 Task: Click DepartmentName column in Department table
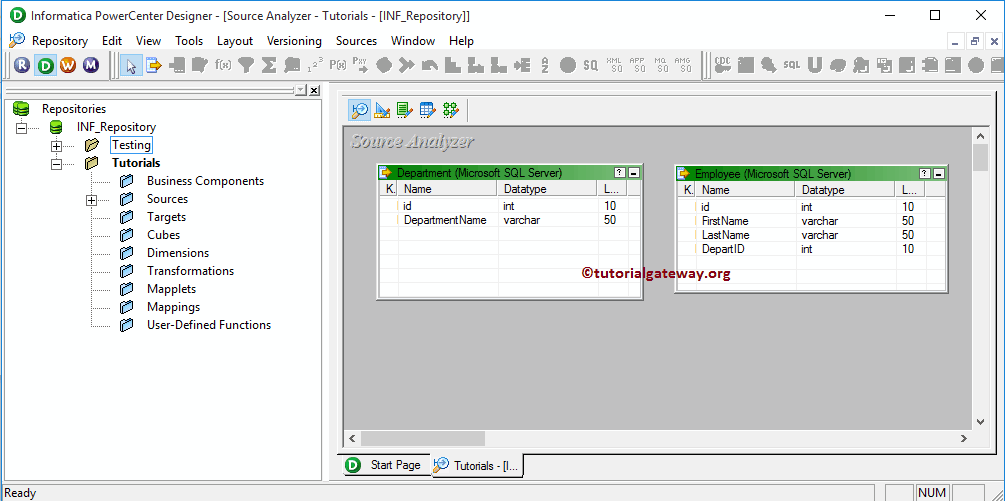point(445,220)
